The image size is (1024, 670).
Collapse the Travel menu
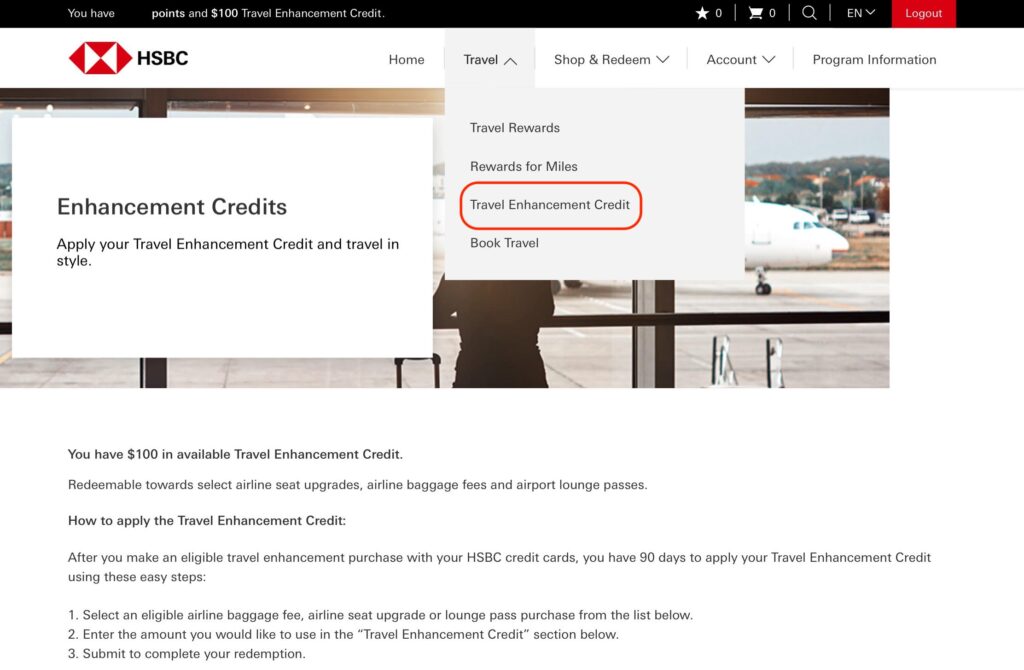[x=490, y=60]
